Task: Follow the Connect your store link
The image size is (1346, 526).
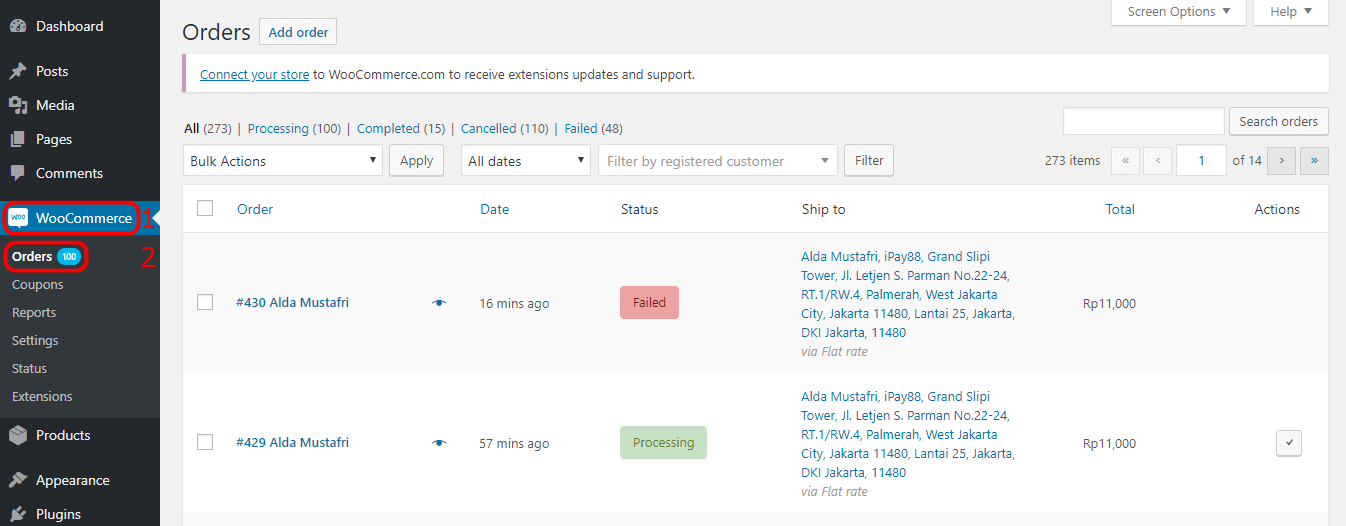Action: coord(254,74)
